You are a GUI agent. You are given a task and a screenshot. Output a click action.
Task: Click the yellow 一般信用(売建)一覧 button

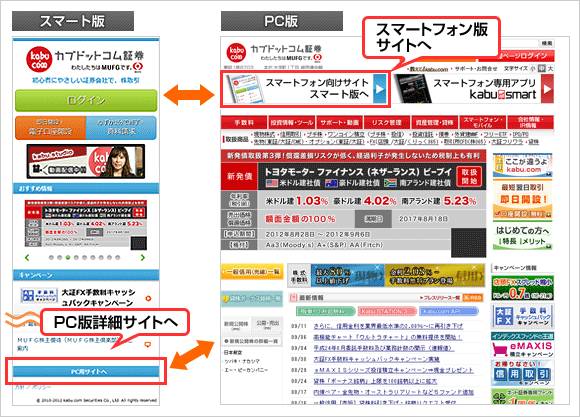tap(252, 272)
